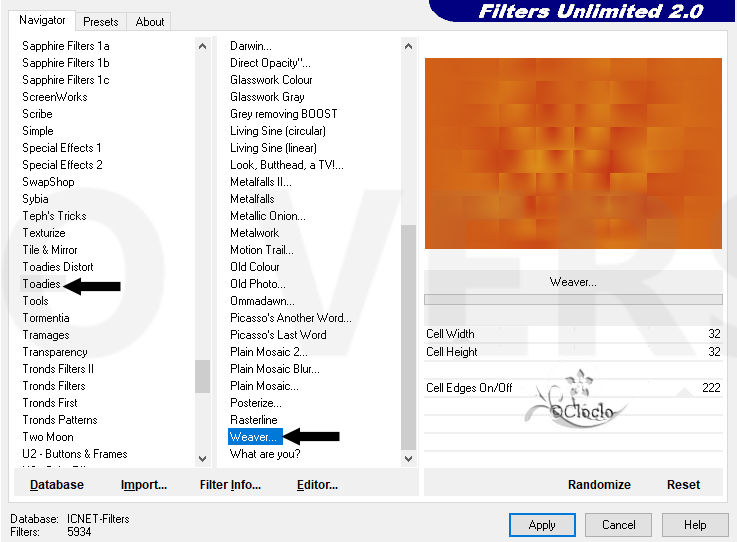Adjust the Cell Height slider

click(x=573, y=352)
